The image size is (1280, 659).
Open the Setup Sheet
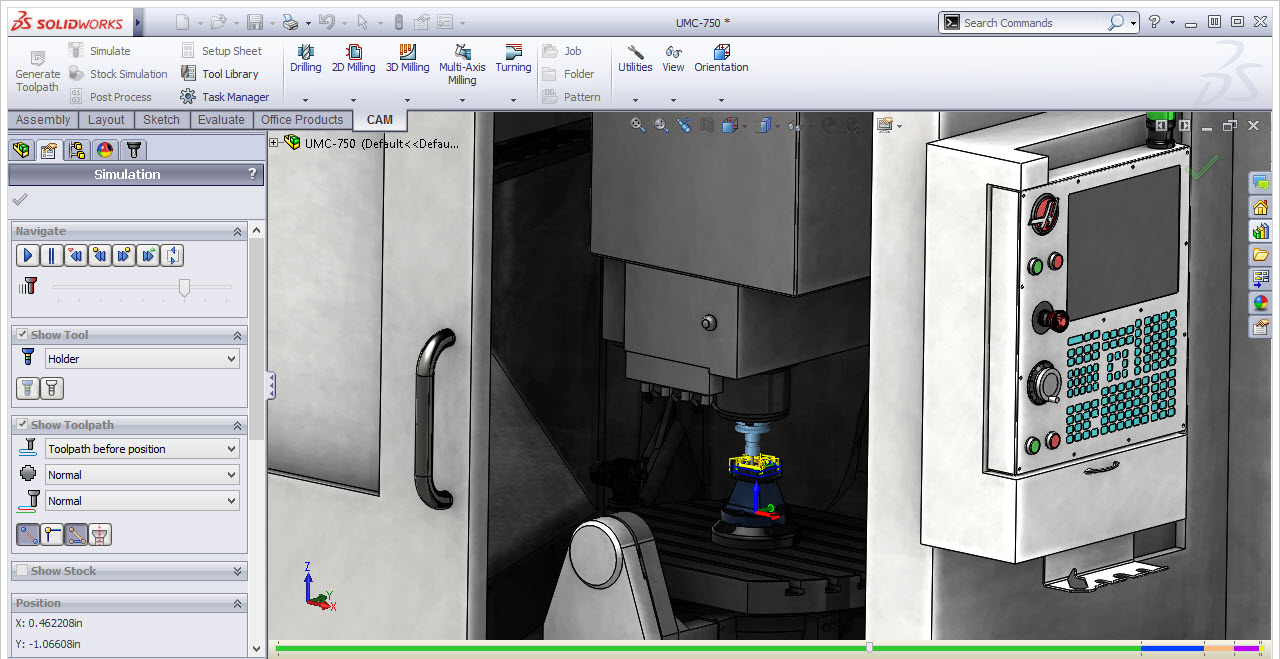click(x=221, y=51)
